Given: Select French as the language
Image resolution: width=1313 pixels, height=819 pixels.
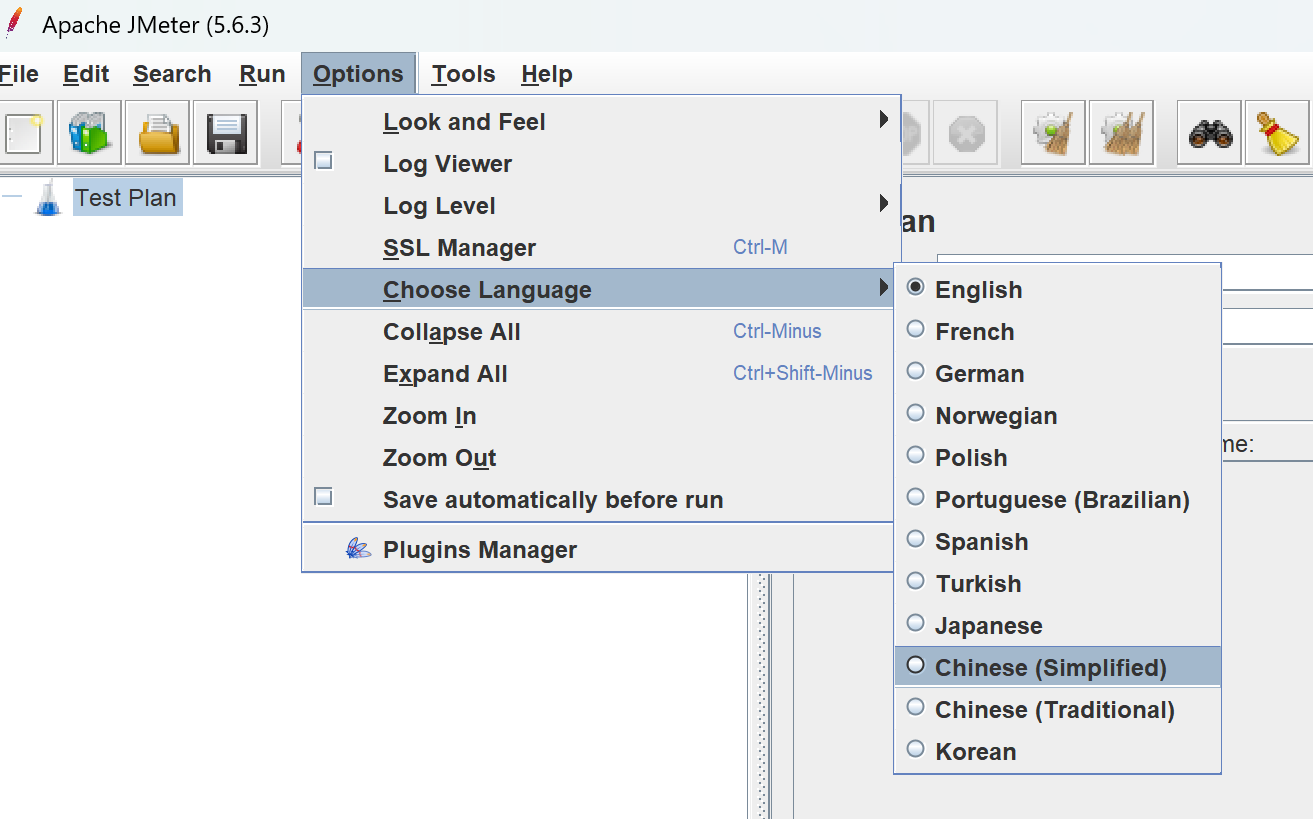Looking at the screenshot, I should click(x=1057, y=332).
